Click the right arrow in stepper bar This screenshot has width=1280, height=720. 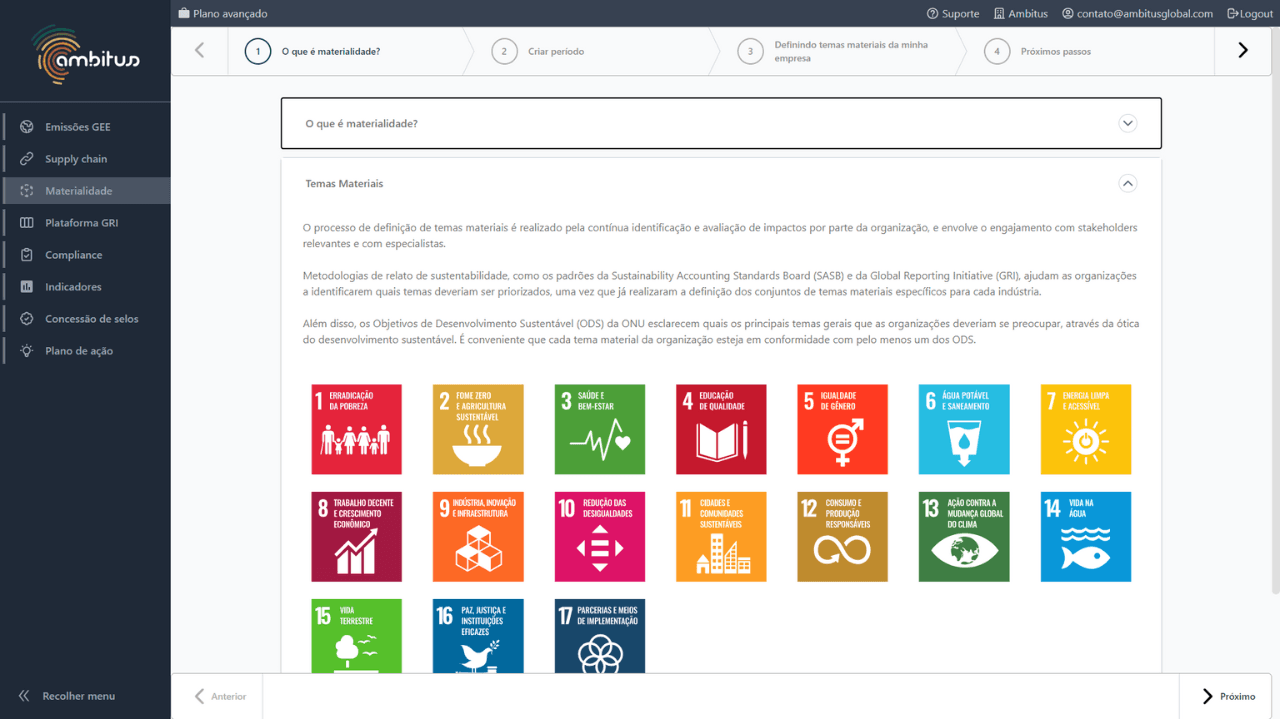pyautogui.click(x=1243, y=51)
